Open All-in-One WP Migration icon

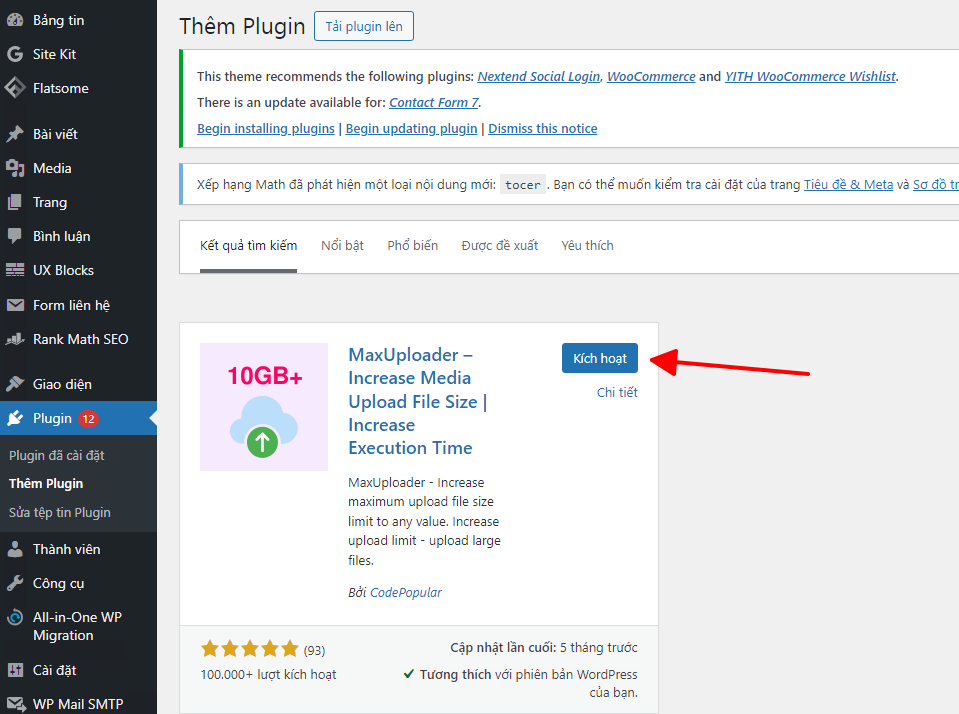click(15, 617)
